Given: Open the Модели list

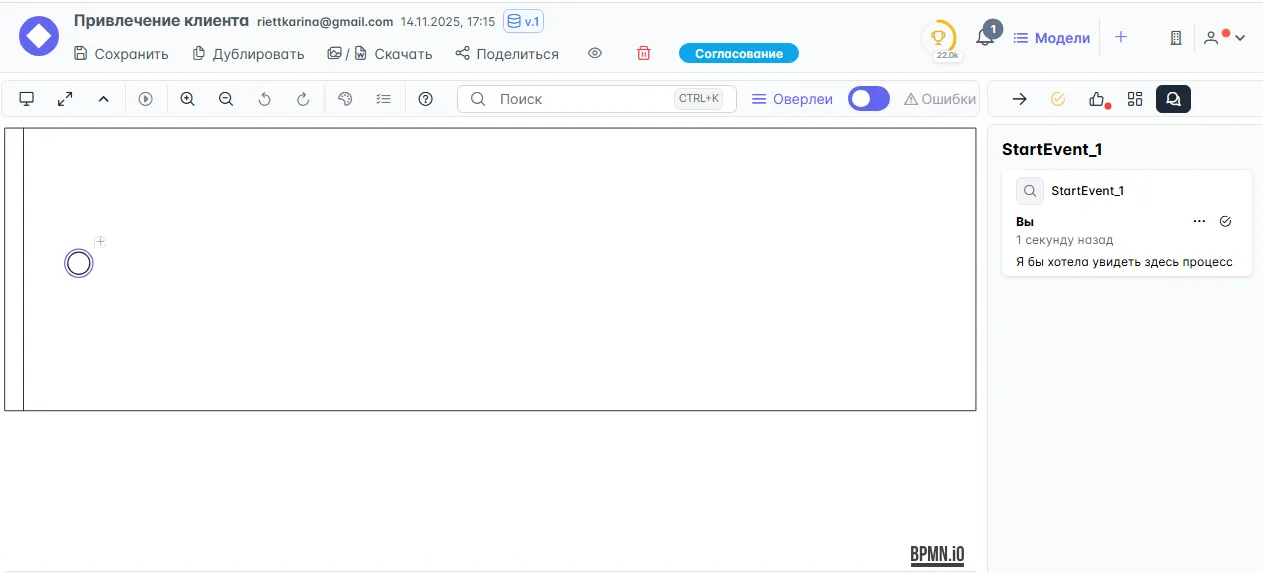Looking at the screenshot, I should pyautogui.click(x=1051, y=38).
